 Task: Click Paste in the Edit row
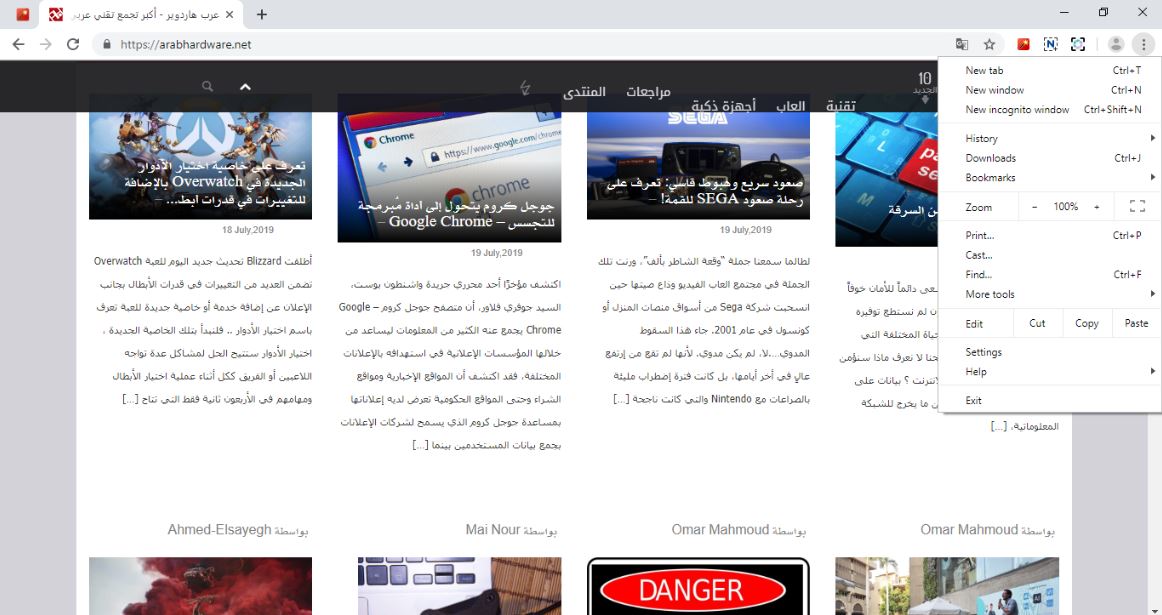coord(1136,323)
